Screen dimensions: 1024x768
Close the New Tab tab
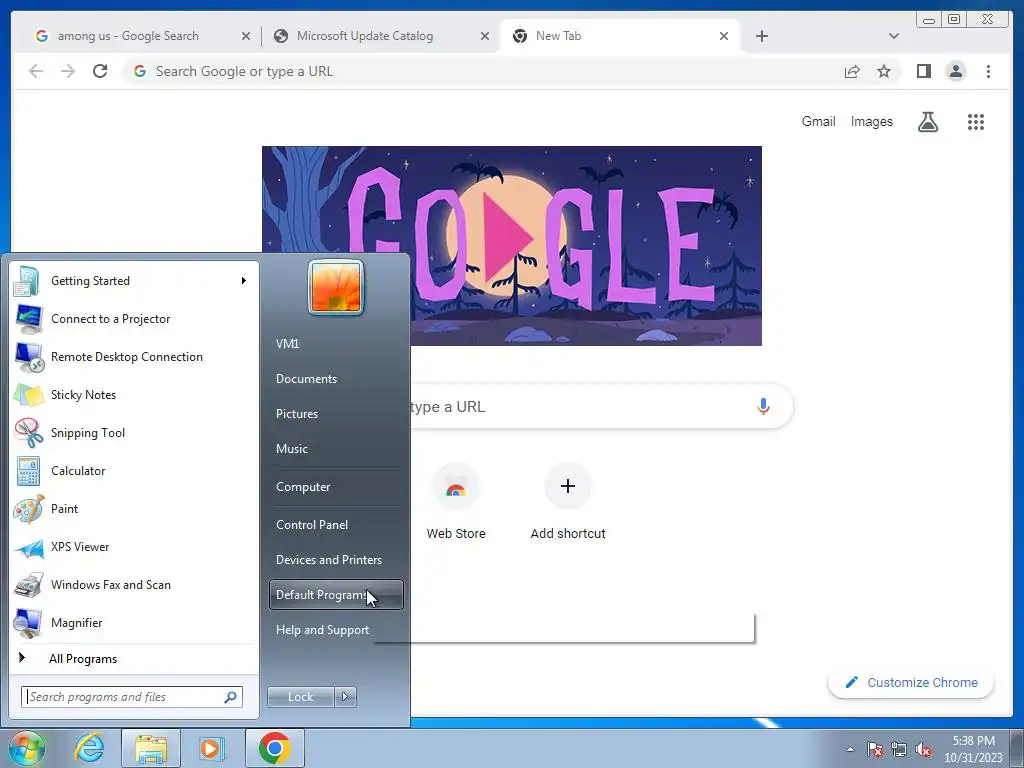point(724,37)
